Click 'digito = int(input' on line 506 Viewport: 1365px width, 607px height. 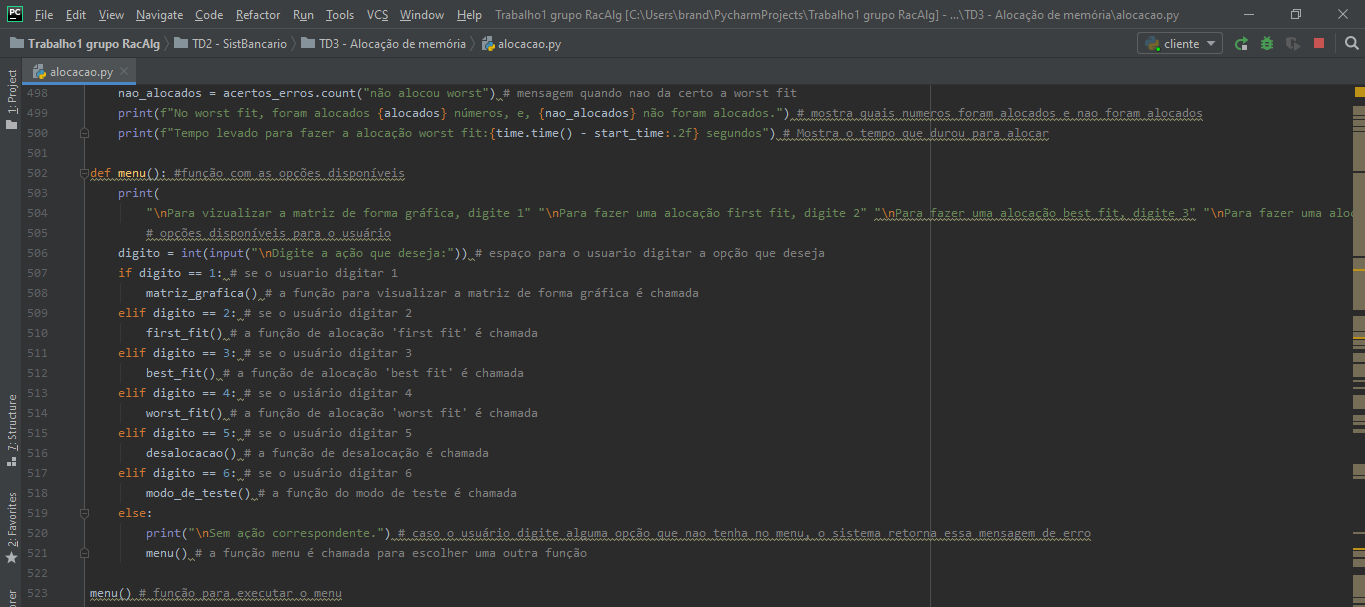[x=181, y=253]
